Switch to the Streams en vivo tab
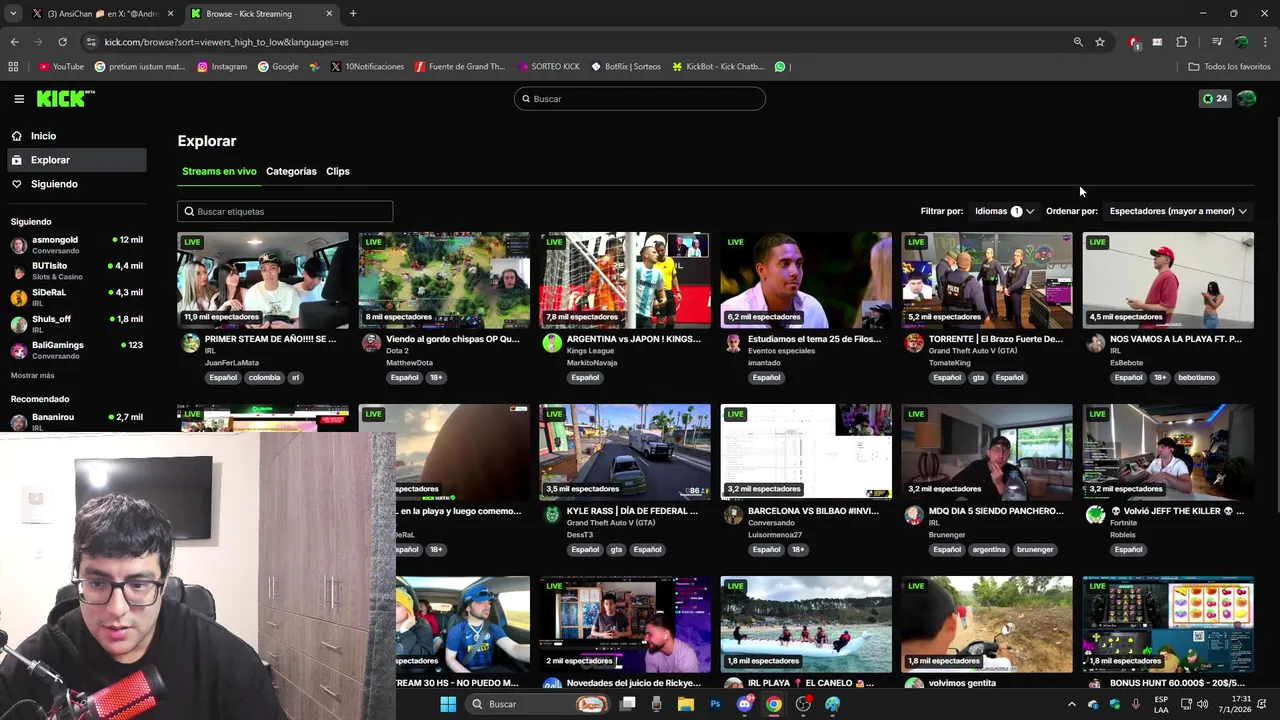This screenshot has width=1280, height=720. [x=219, y=171]
